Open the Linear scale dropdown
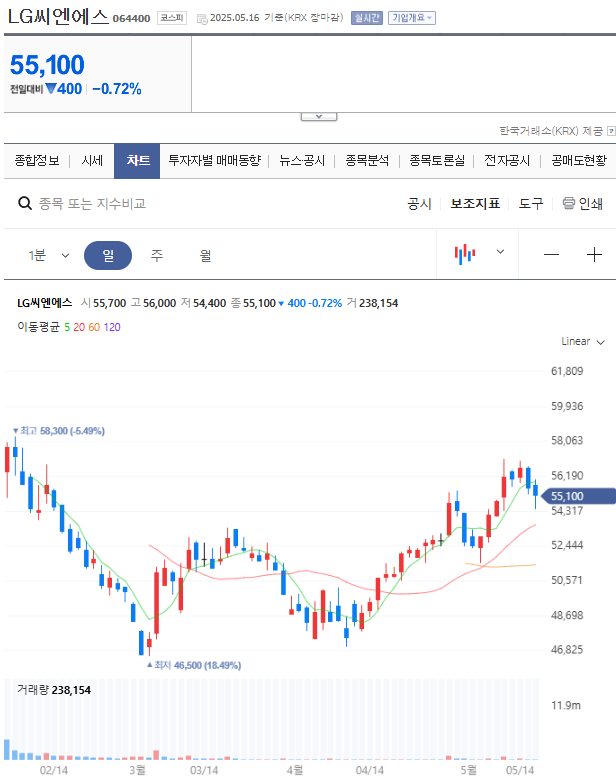The width and height of the screenshot is (616, 781). click(x=583, y=341)
